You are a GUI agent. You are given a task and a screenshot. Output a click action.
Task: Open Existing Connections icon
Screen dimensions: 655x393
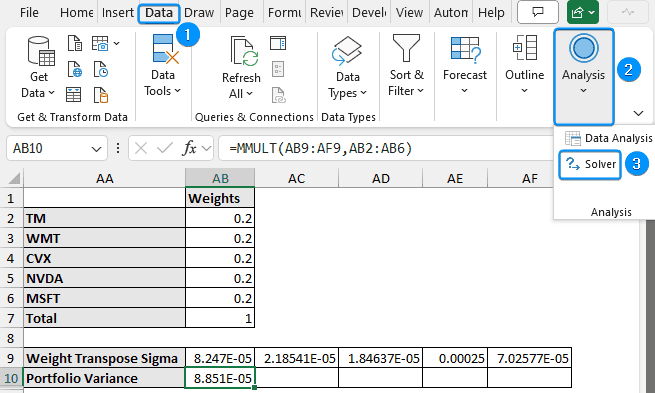pos(101,95)
